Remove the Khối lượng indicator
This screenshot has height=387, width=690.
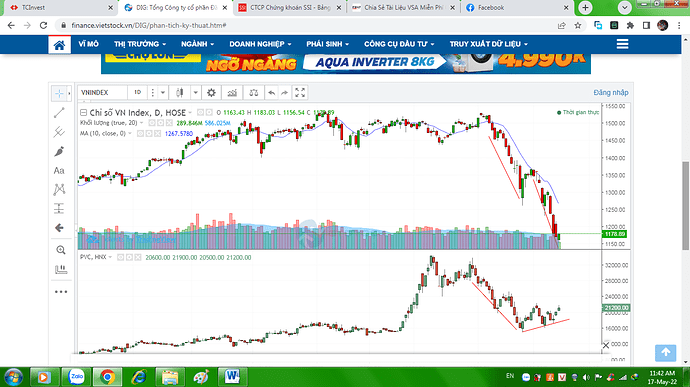[169, 123]
